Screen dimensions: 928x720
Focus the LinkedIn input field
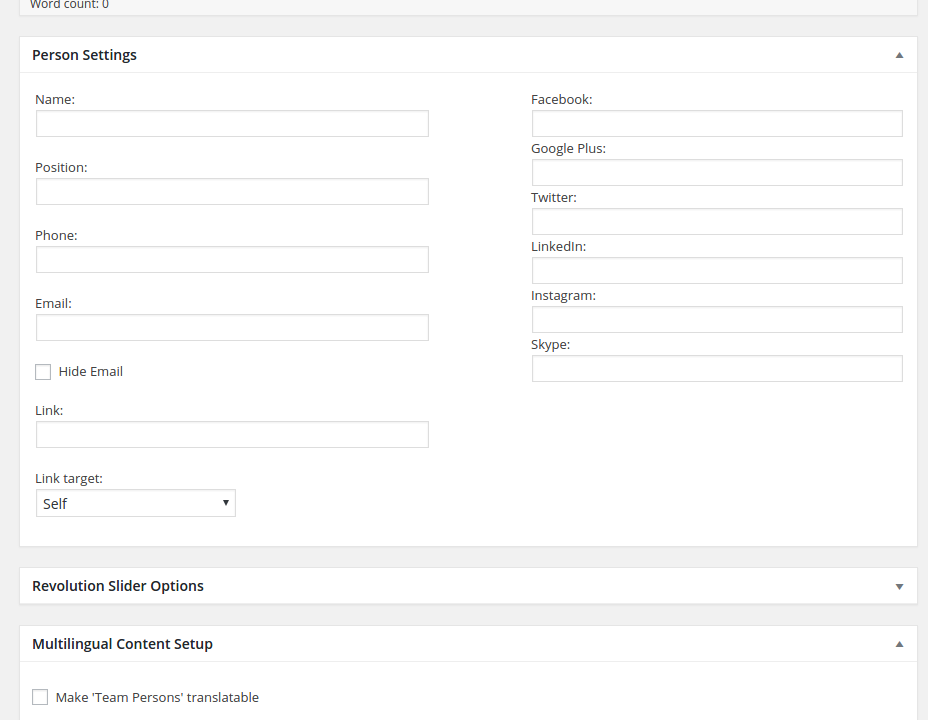tap(717, 271)
